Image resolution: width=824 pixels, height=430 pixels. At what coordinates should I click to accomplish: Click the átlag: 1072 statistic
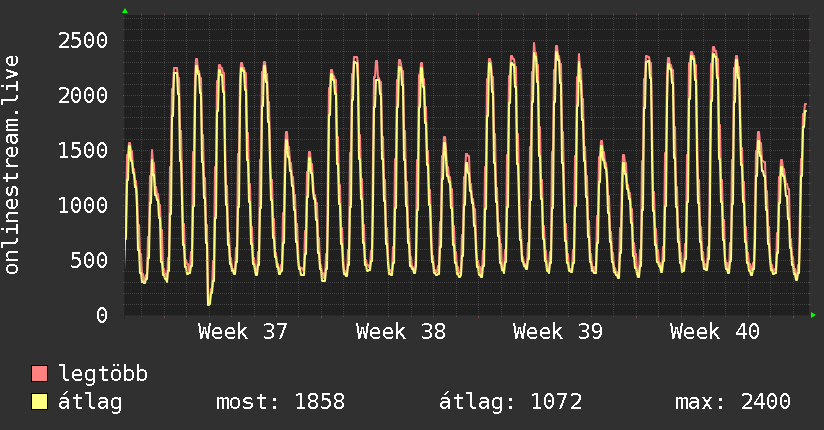pos(511,402)
